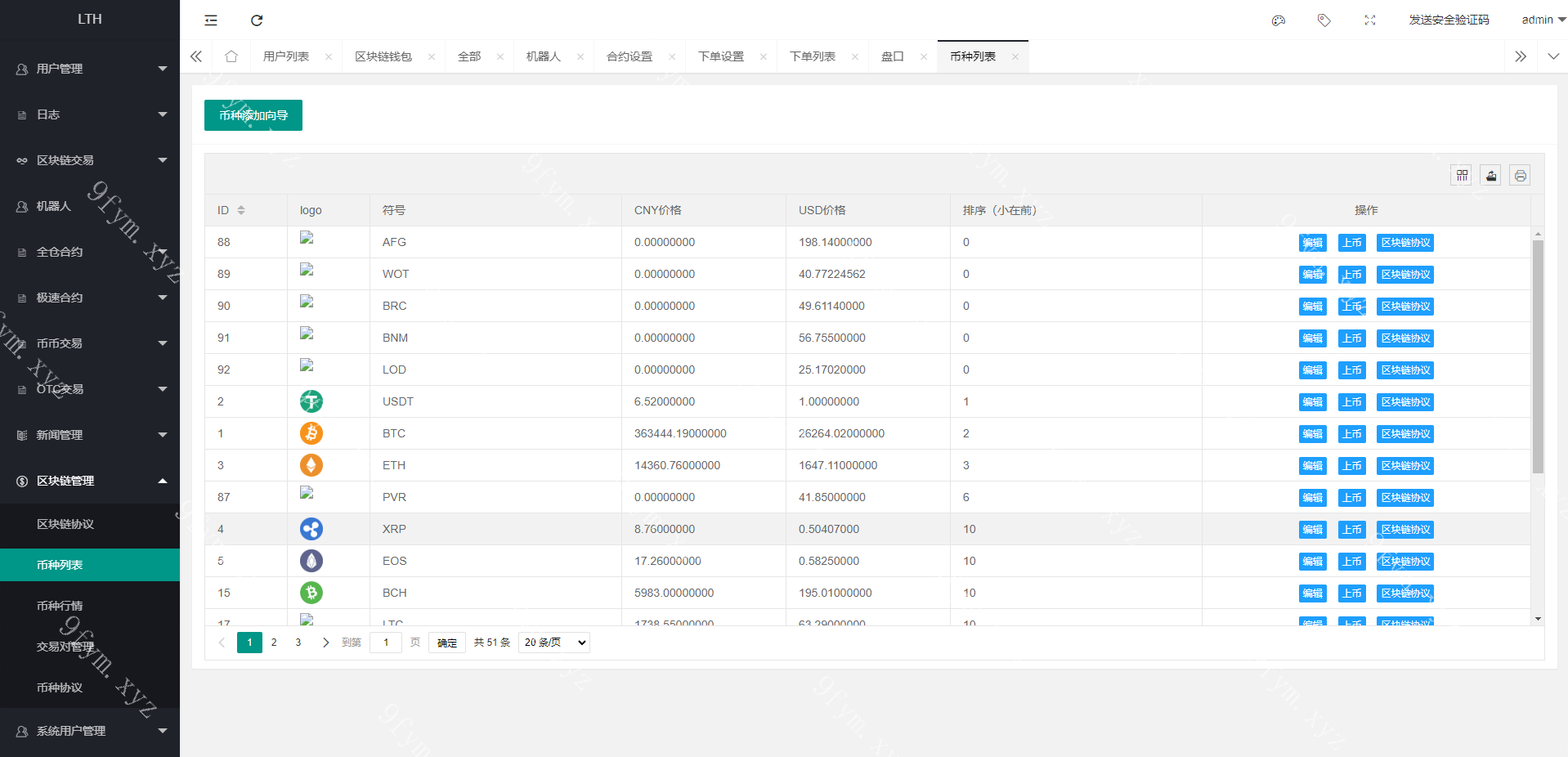1568x757 pixels.
Task: Open the admin user dropdown
Action: pos(1543,20)
